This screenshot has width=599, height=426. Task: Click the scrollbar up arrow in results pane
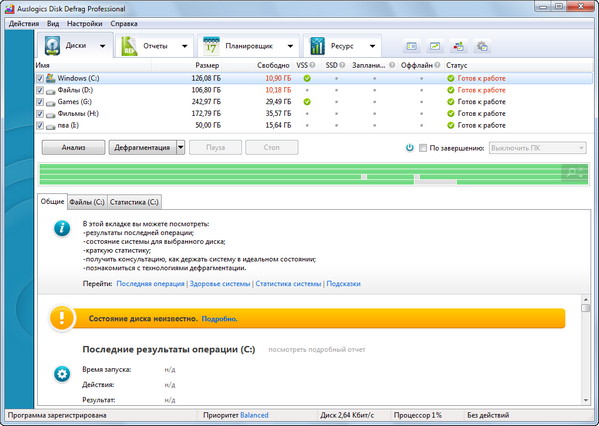(586, 299)
